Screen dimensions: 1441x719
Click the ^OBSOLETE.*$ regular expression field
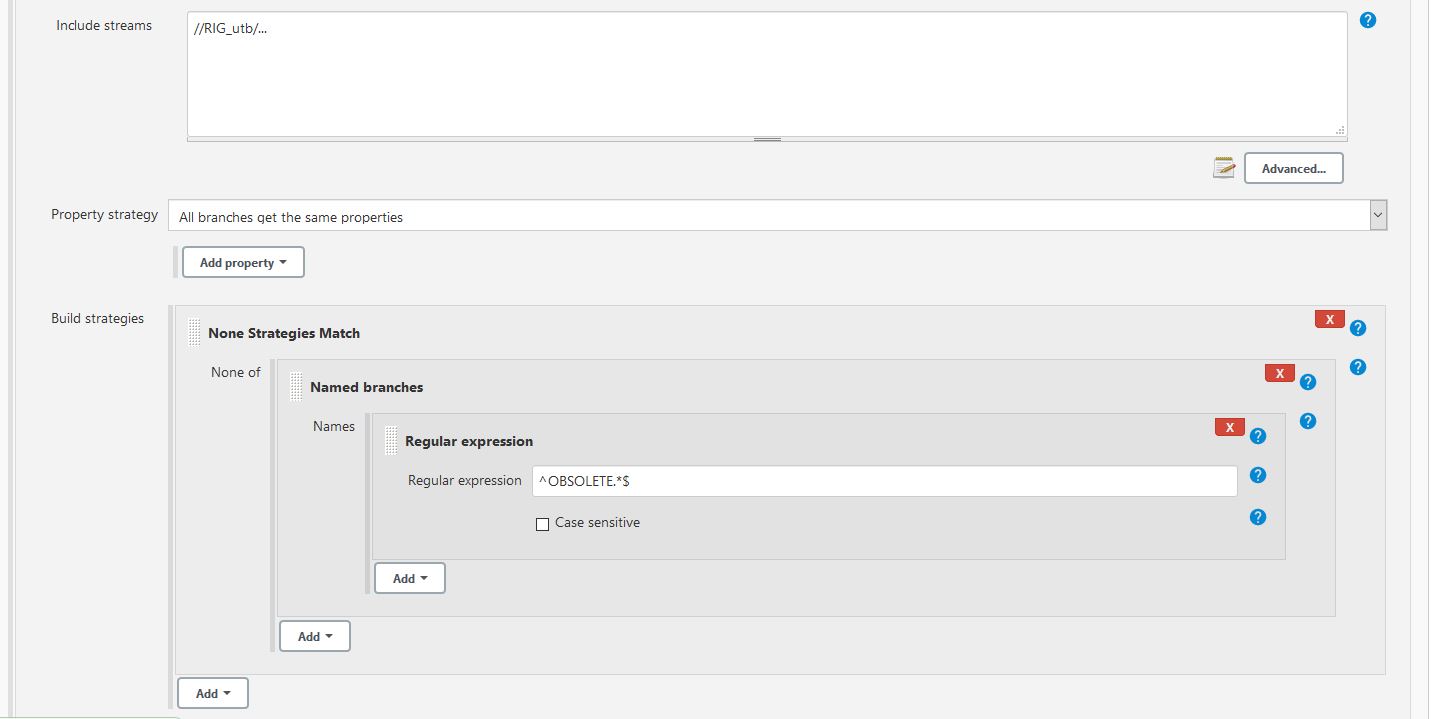tap(885, 481)
